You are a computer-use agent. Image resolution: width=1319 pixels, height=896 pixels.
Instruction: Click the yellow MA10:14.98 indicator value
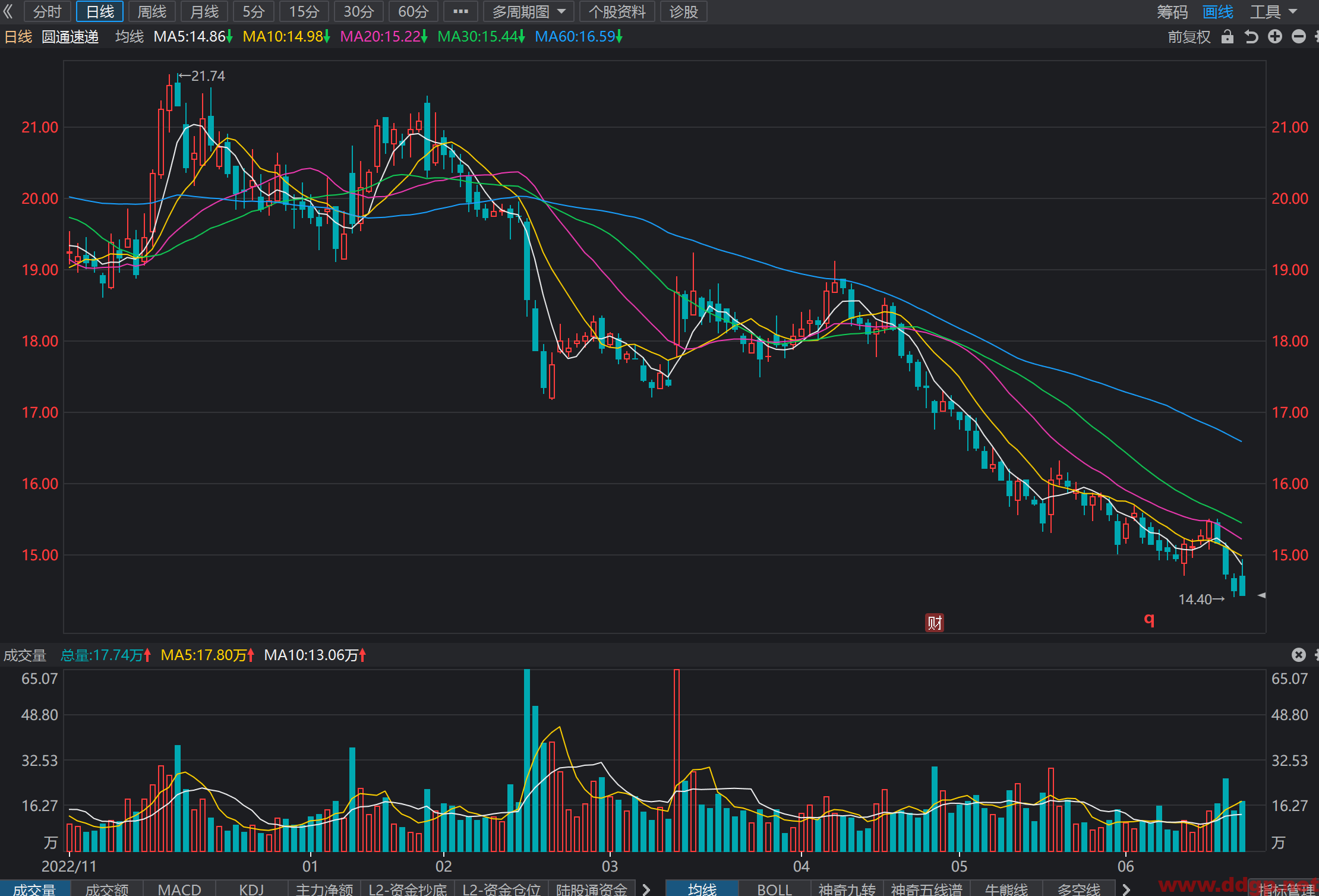pyautogui.click(x=286, y=37)
